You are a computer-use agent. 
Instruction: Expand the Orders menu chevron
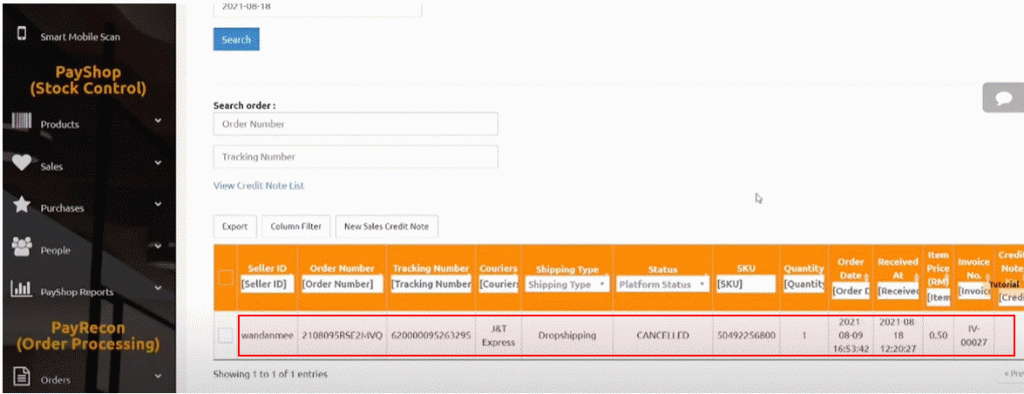(158, 376)
